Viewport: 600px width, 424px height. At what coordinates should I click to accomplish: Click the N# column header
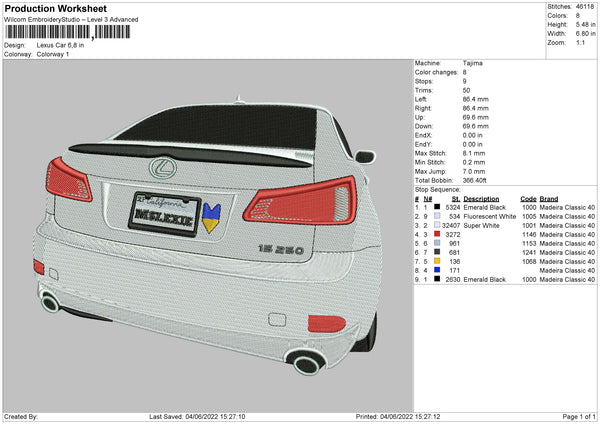point(428,199)
